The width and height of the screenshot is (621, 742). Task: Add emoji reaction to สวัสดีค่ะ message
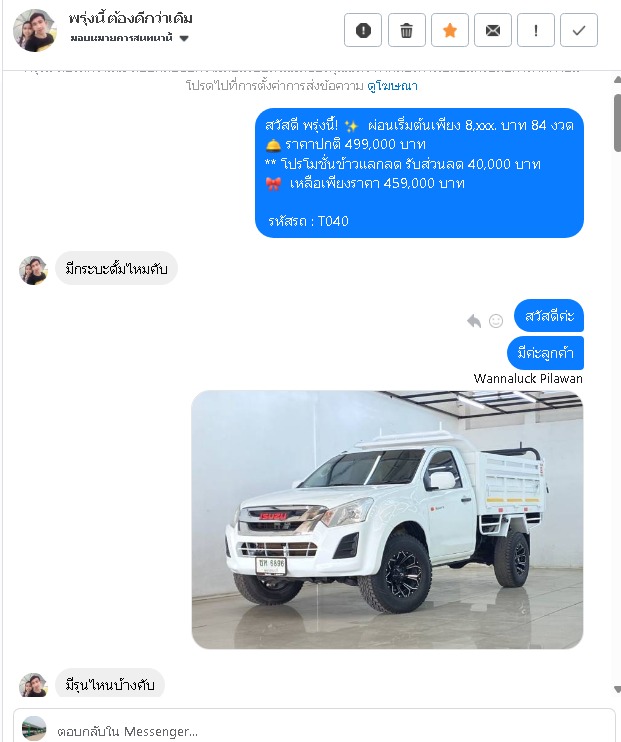(496, 321)
